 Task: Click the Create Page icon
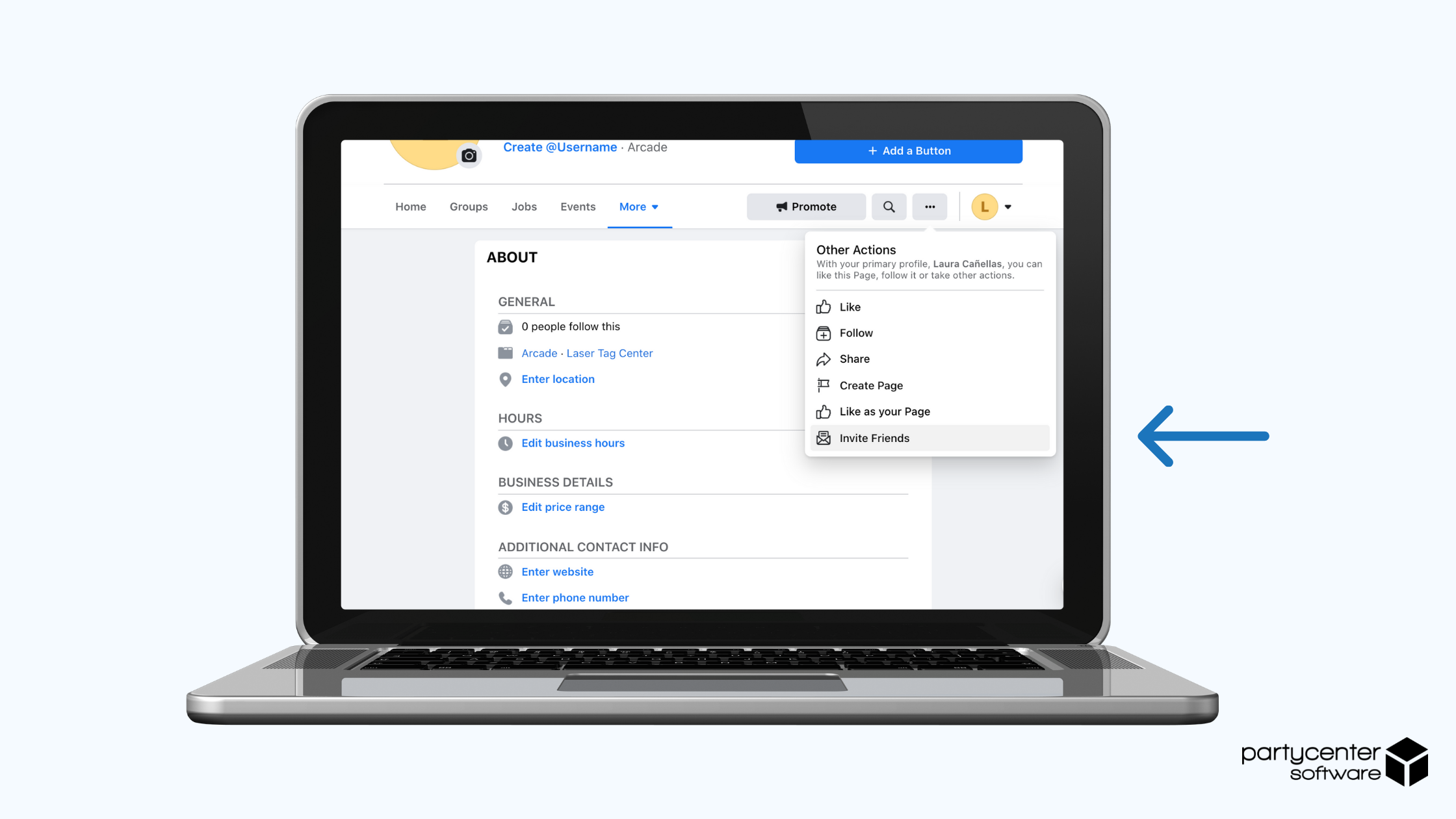click(823, 385)
